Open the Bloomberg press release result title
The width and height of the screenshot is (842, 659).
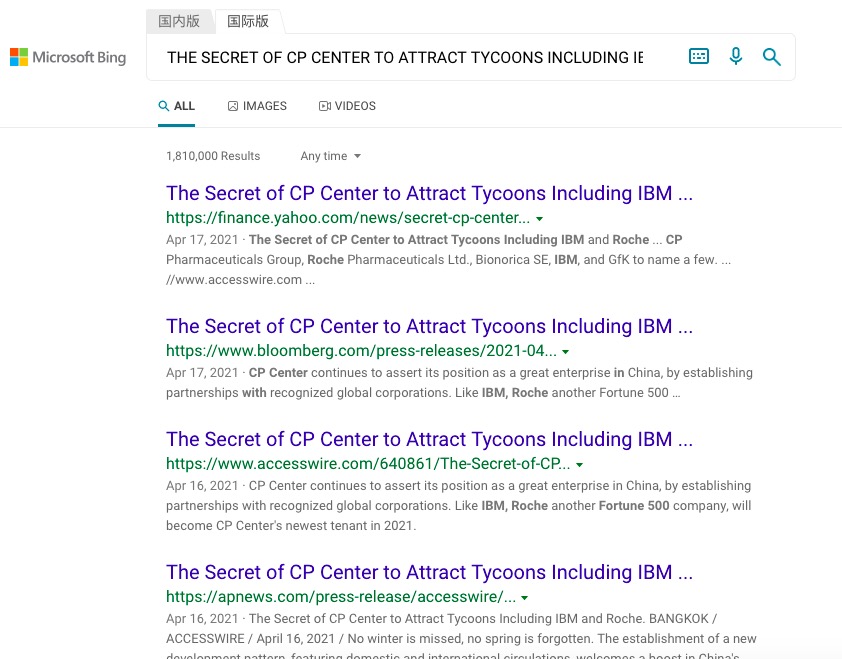coord(430,327)
